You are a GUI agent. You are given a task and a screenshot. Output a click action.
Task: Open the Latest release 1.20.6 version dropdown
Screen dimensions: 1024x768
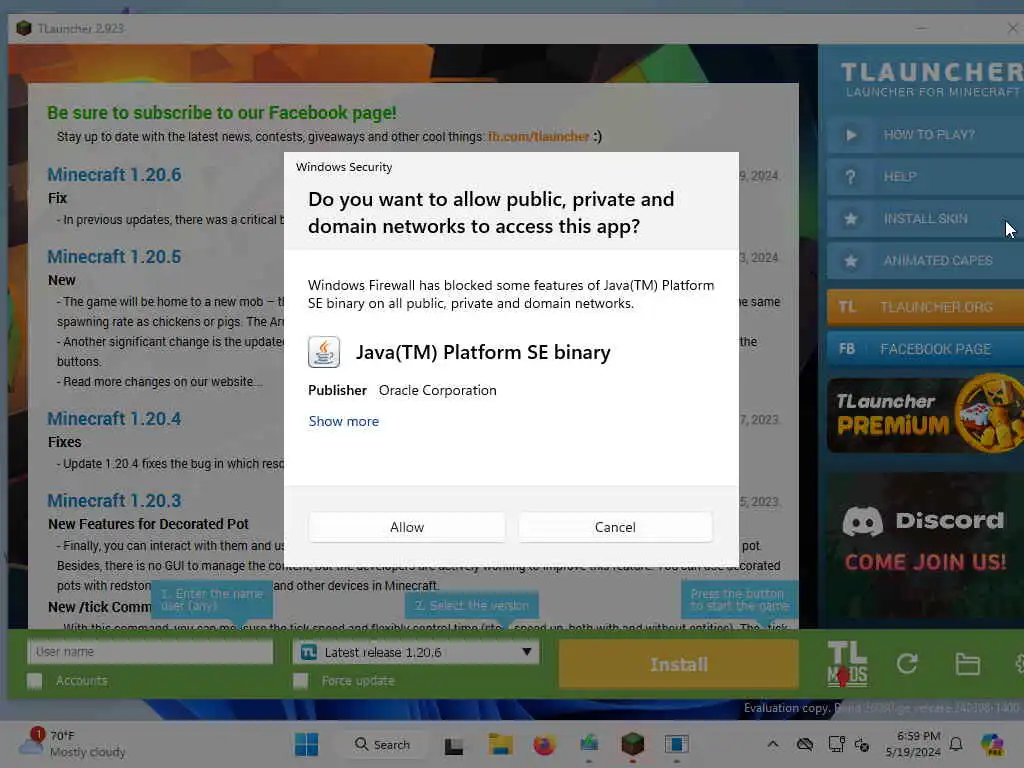click(x=416, y=652)
